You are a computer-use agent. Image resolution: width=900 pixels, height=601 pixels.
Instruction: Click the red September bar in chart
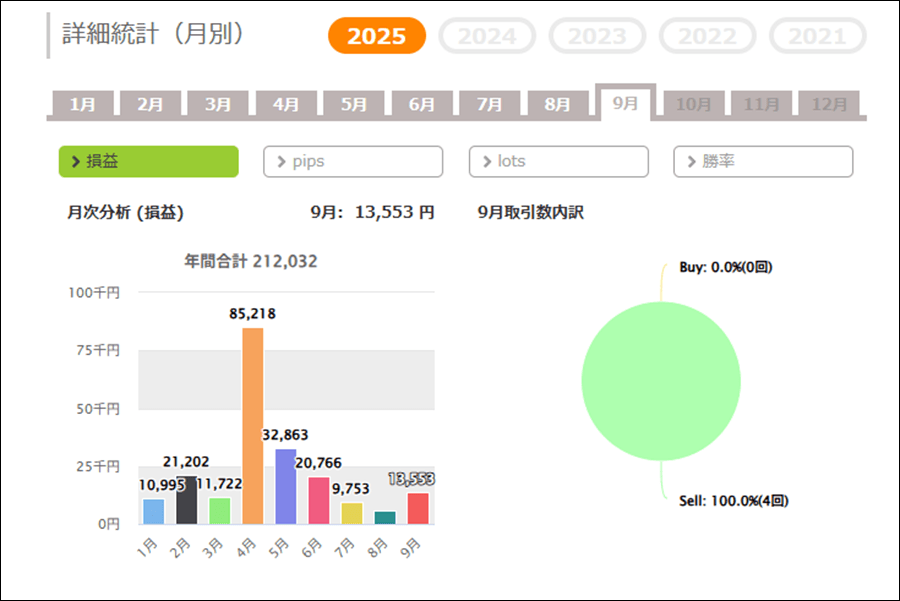[x=418, y=508]
